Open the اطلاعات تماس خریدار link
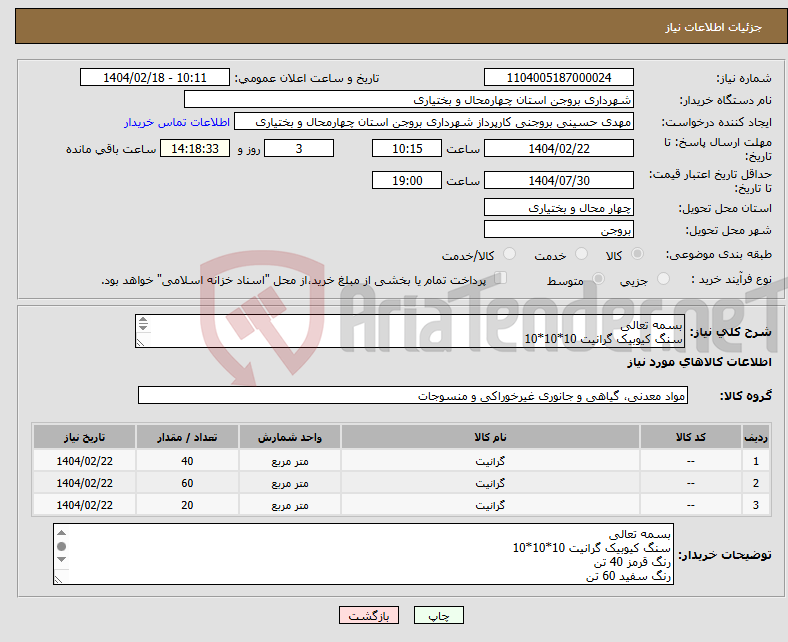 (x=177, y=122)
